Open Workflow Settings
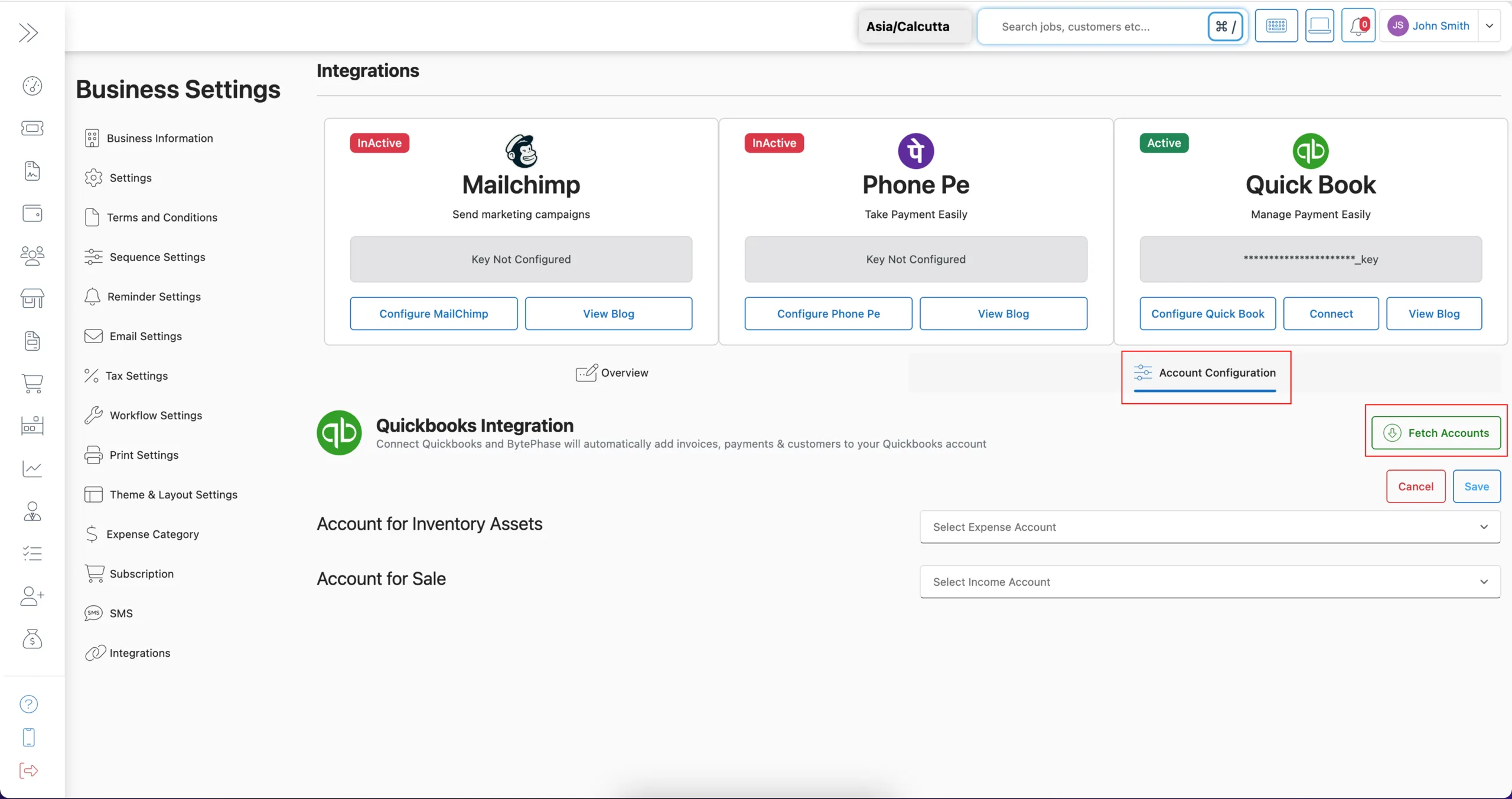Viewport: 1512px width, 799px height. coord(144,415)
